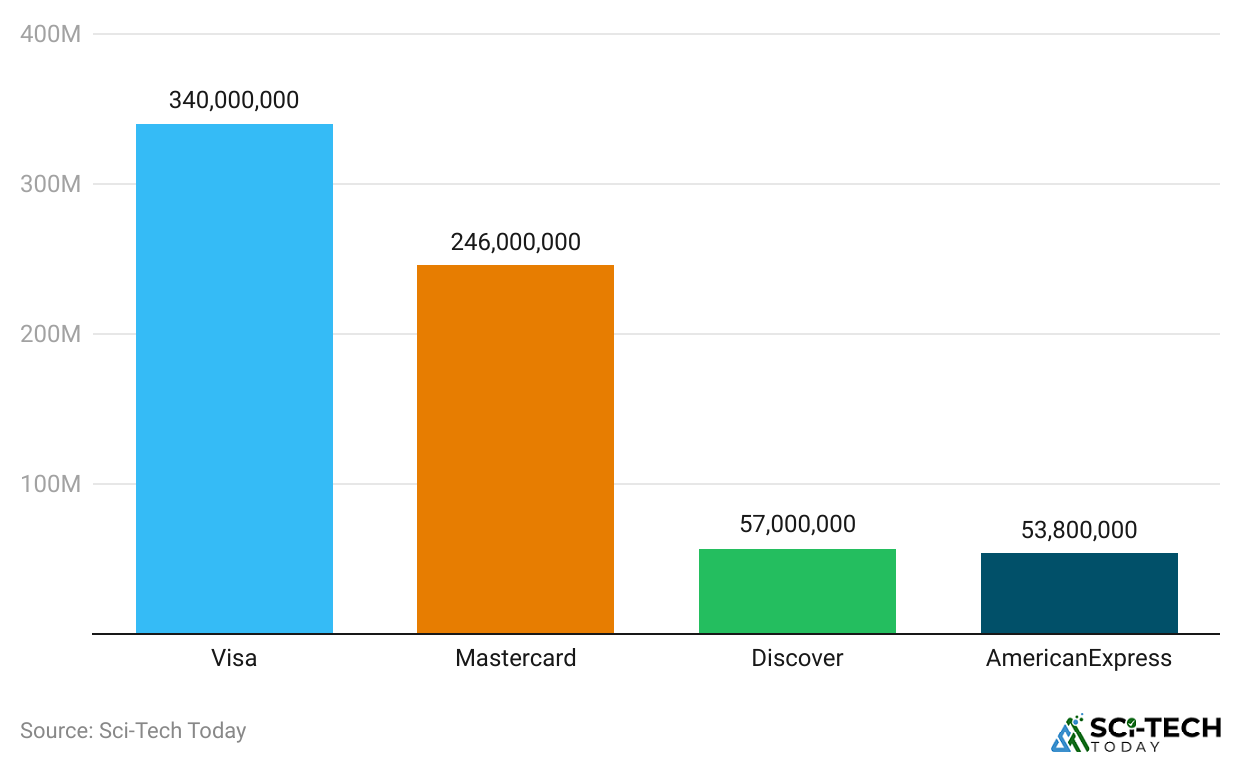
Task: Click the blue Visa bar
Action: point(234,379)
